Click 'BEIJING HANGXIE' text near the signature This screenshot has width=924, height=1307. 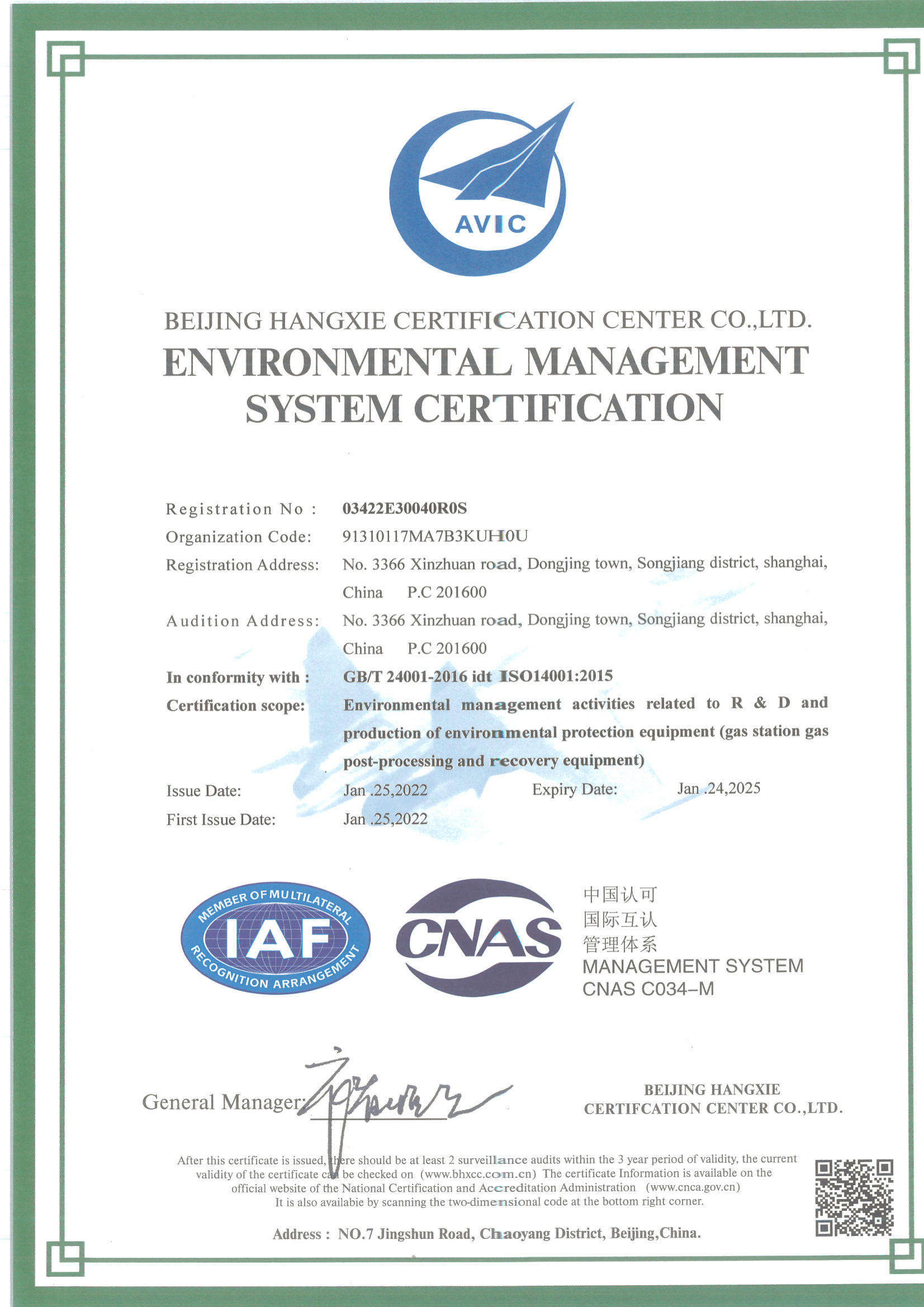(712, 1089)
